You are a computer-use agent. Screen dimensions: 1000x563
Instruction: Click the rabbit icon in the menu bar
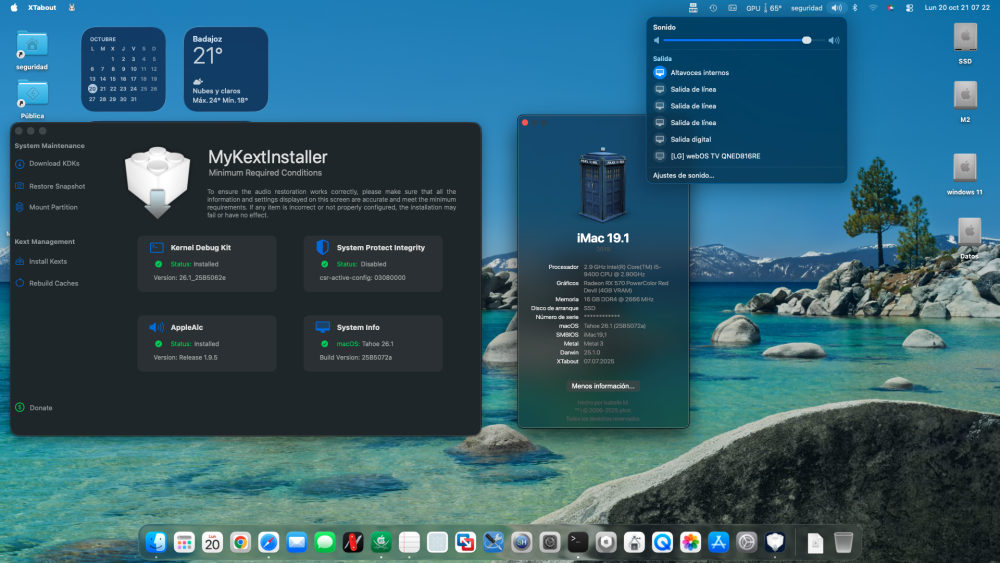(71, 8)
